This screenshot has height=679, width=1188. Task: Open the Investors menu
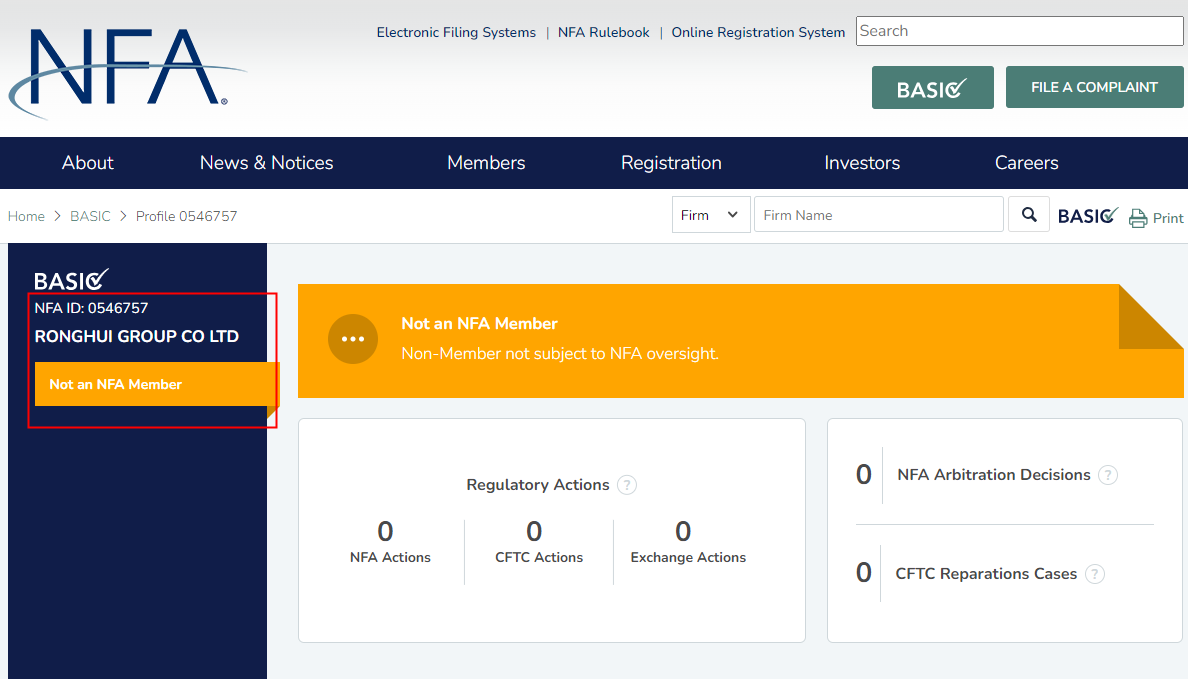pos(862,163)
